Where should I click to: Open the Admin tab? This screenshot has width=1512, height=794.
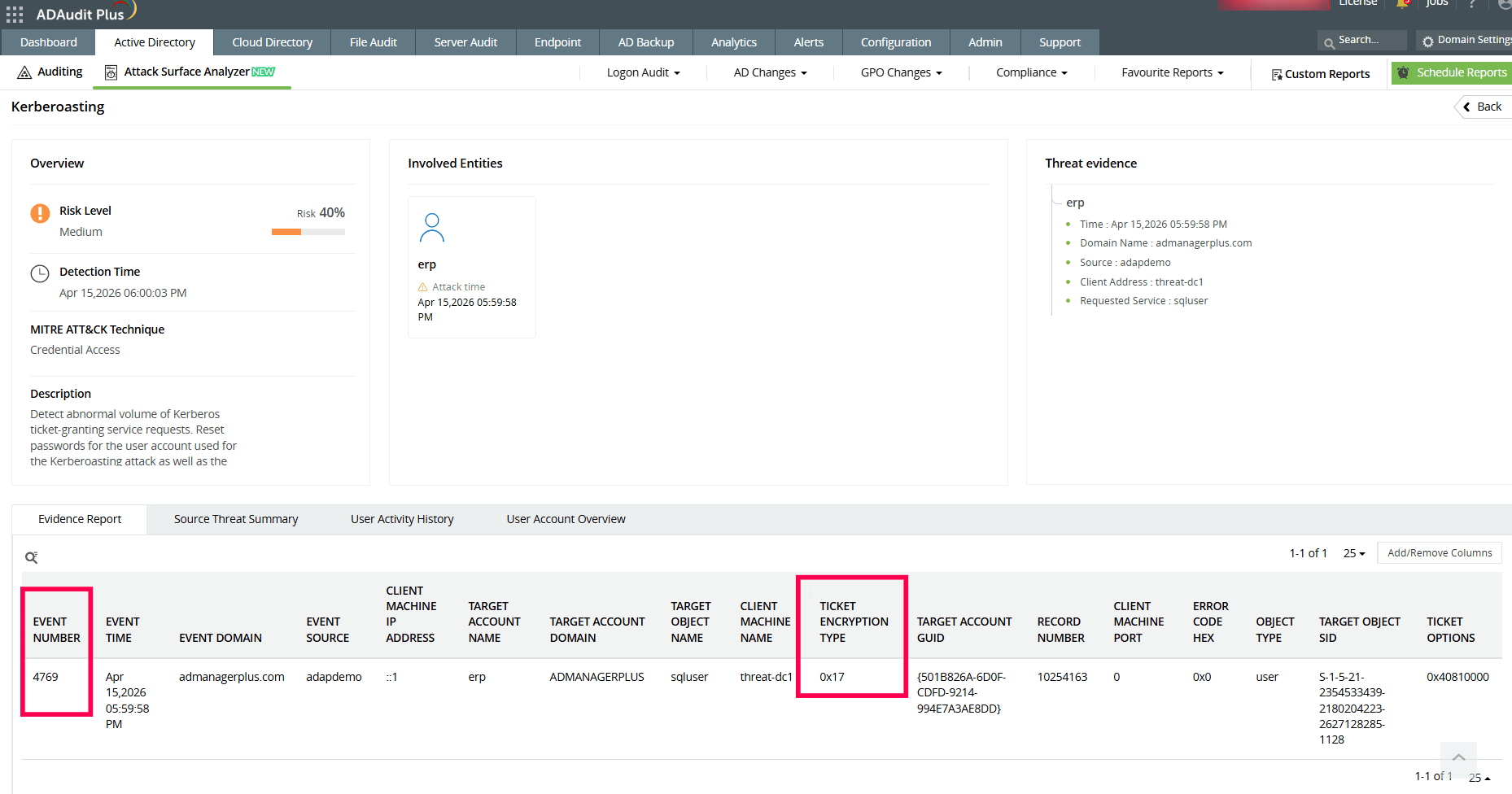985,42
